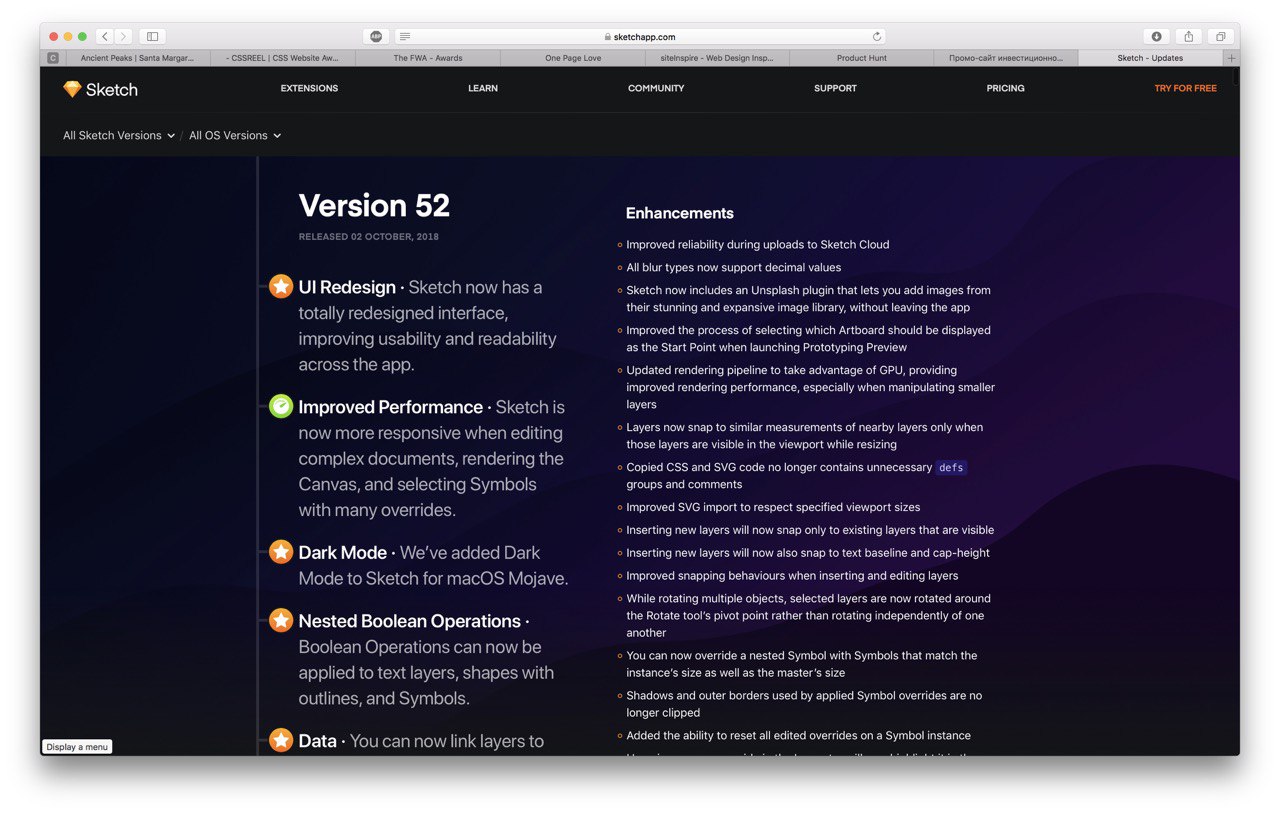Click the Improved Performance feature title
This screenshot has height=813, width=1280.
coord(390,407)
